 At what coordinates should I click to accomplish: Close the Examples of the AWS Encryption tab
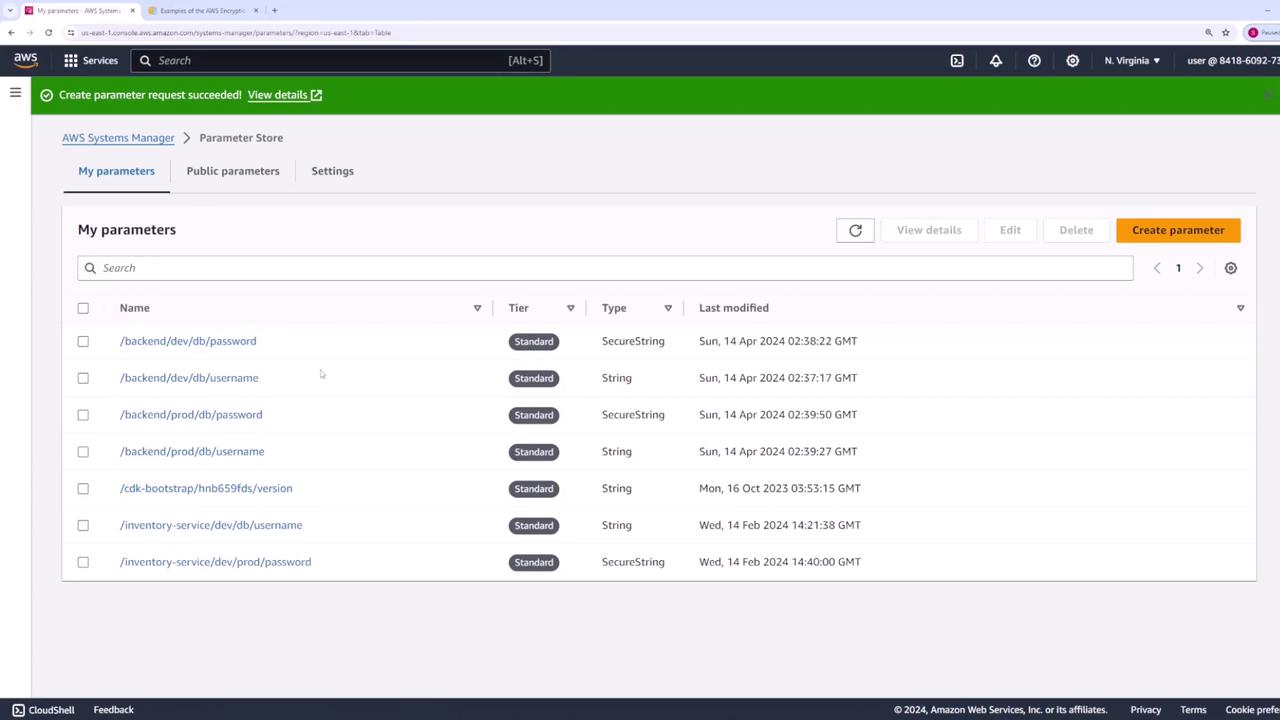pyautogui.click(x=256, y=10)
